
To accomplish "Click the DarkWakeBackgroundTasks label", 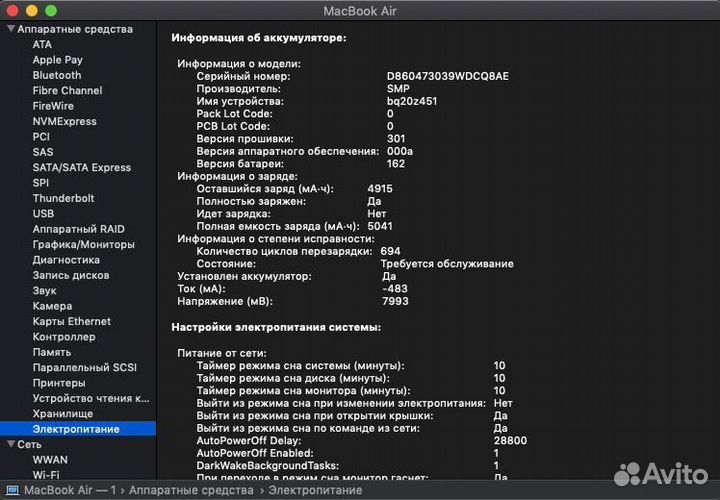I will click(x=268, y=466).
